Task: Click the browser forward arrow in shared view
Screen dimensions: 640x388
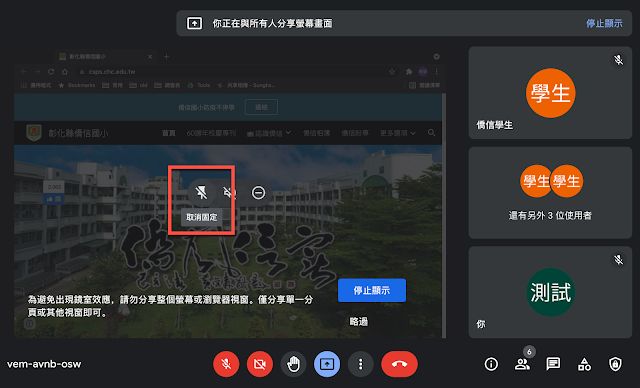Action: point(37,72)
